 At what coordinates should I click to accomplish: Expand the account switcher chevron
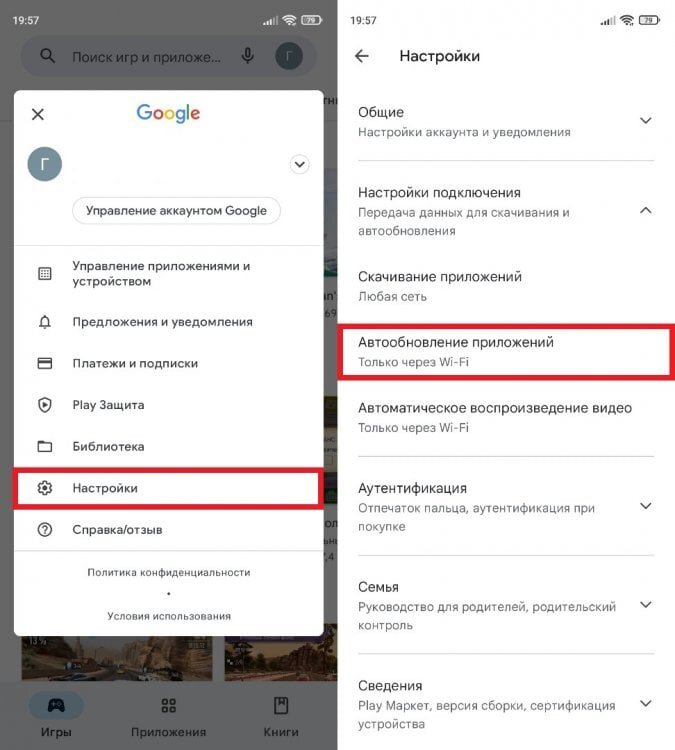[299, 165]
